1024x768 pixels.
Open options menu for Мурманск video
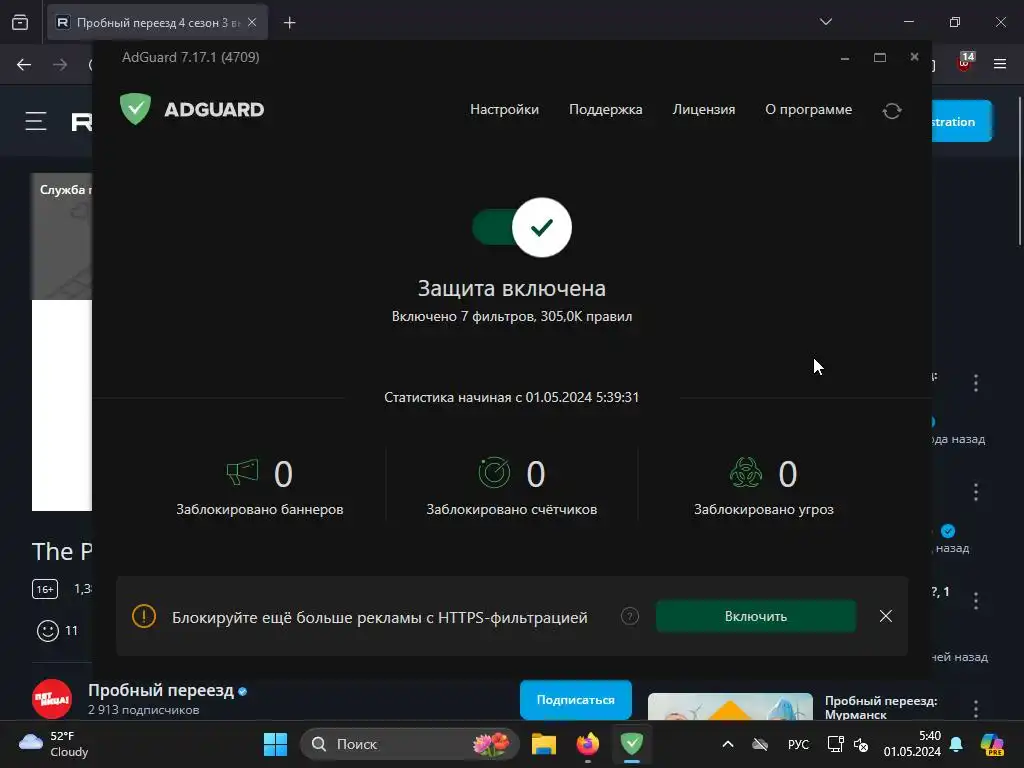coord(976,709)
